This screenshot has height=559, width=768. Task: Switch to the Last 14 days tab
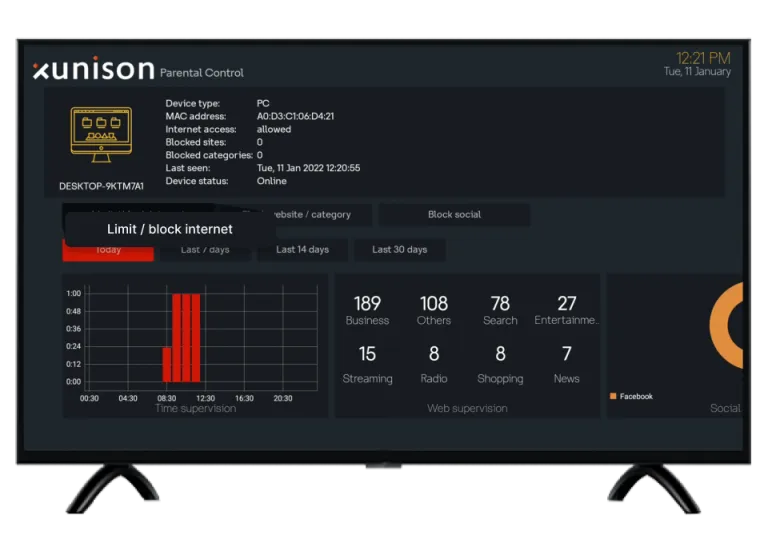(302, 250)
